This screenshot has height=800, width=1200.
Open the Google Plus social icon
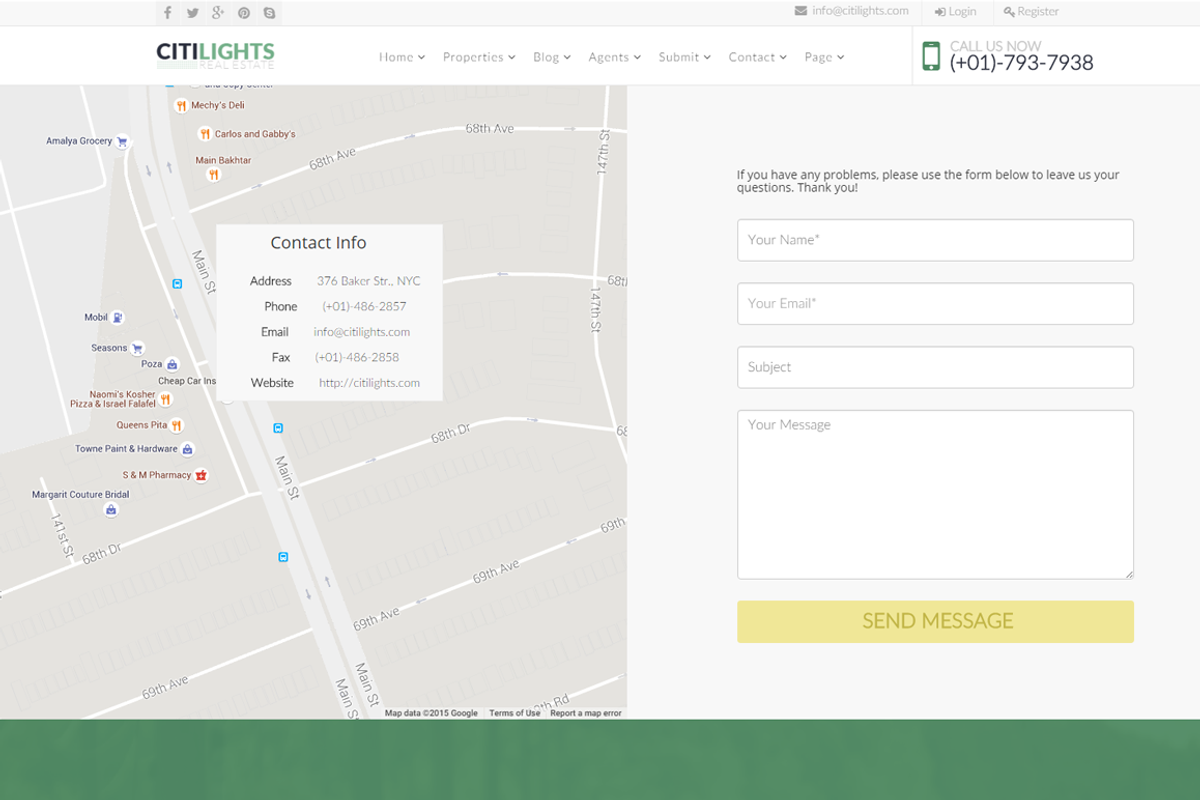tap(219, 13)
